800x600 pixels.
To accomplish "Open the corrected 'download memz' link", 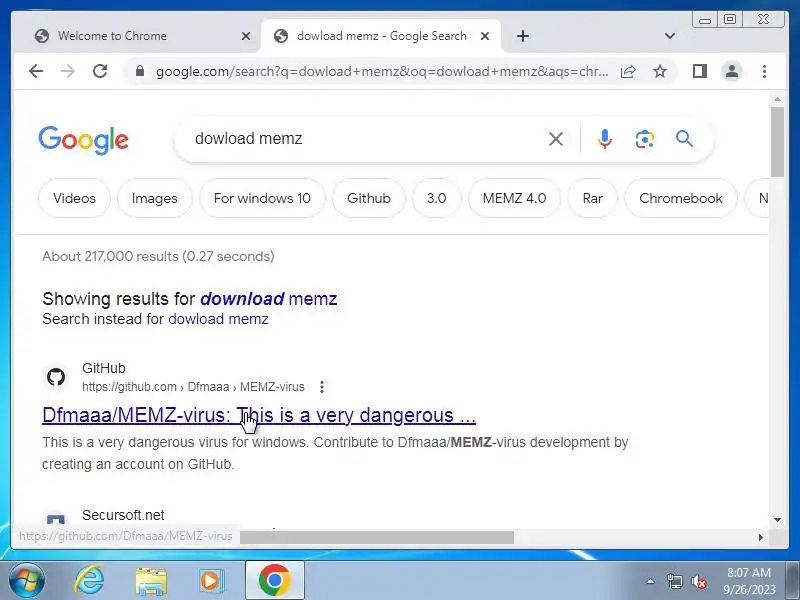I will click(268, 299).
